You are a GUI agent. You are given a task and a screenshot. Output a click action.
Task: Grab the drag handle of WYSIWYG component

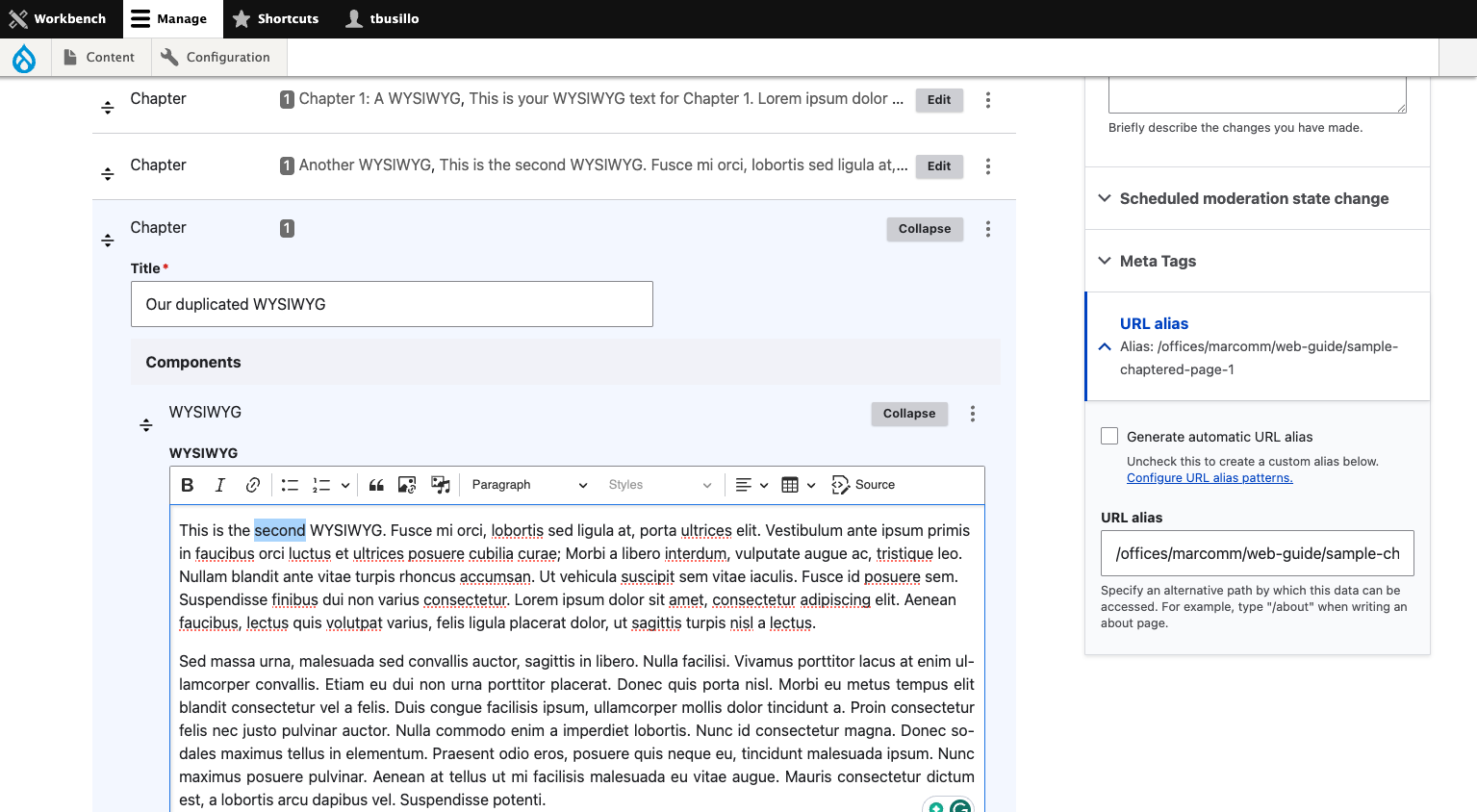click(146, 425)
